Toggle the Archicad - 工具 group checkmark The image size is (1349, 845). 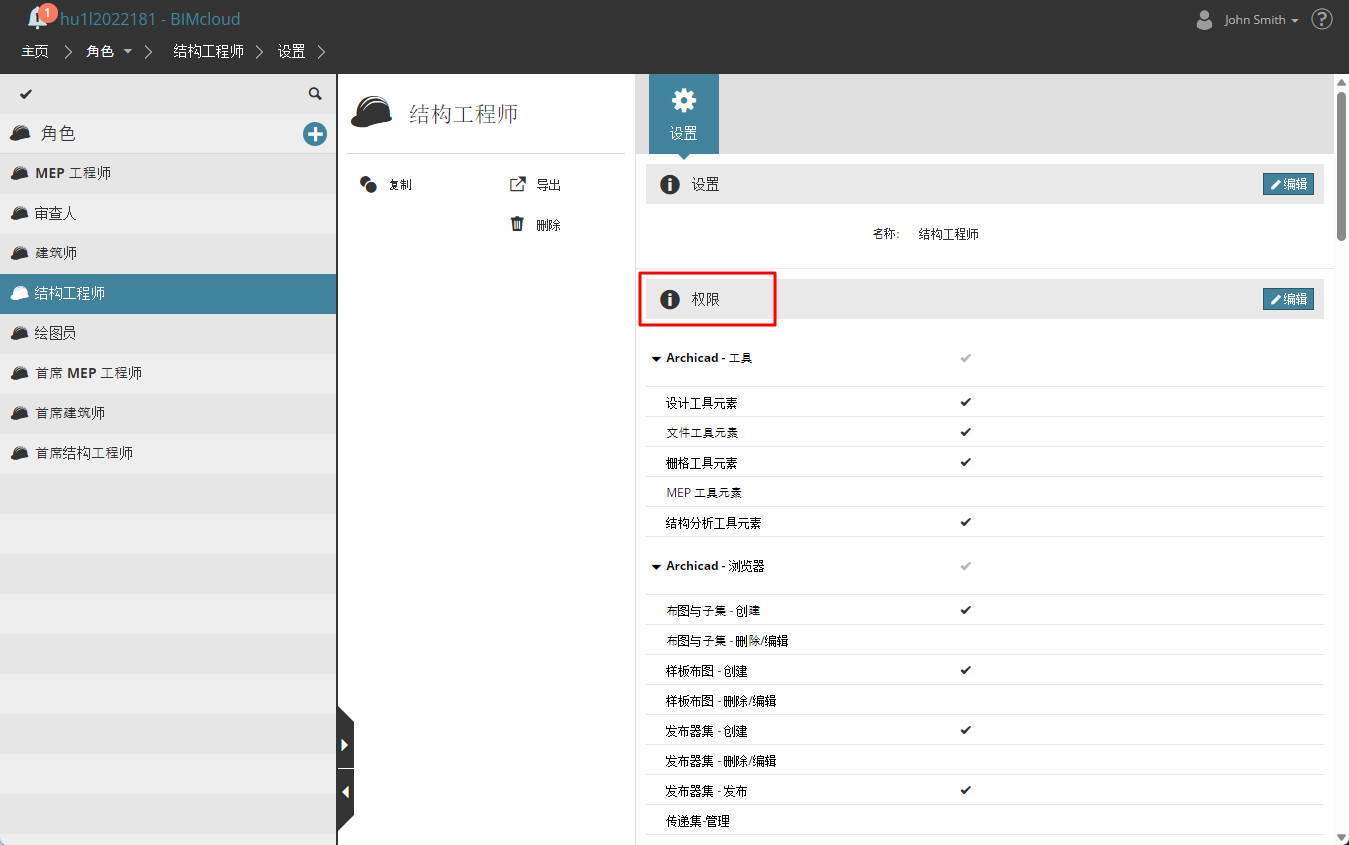[965, 357]
